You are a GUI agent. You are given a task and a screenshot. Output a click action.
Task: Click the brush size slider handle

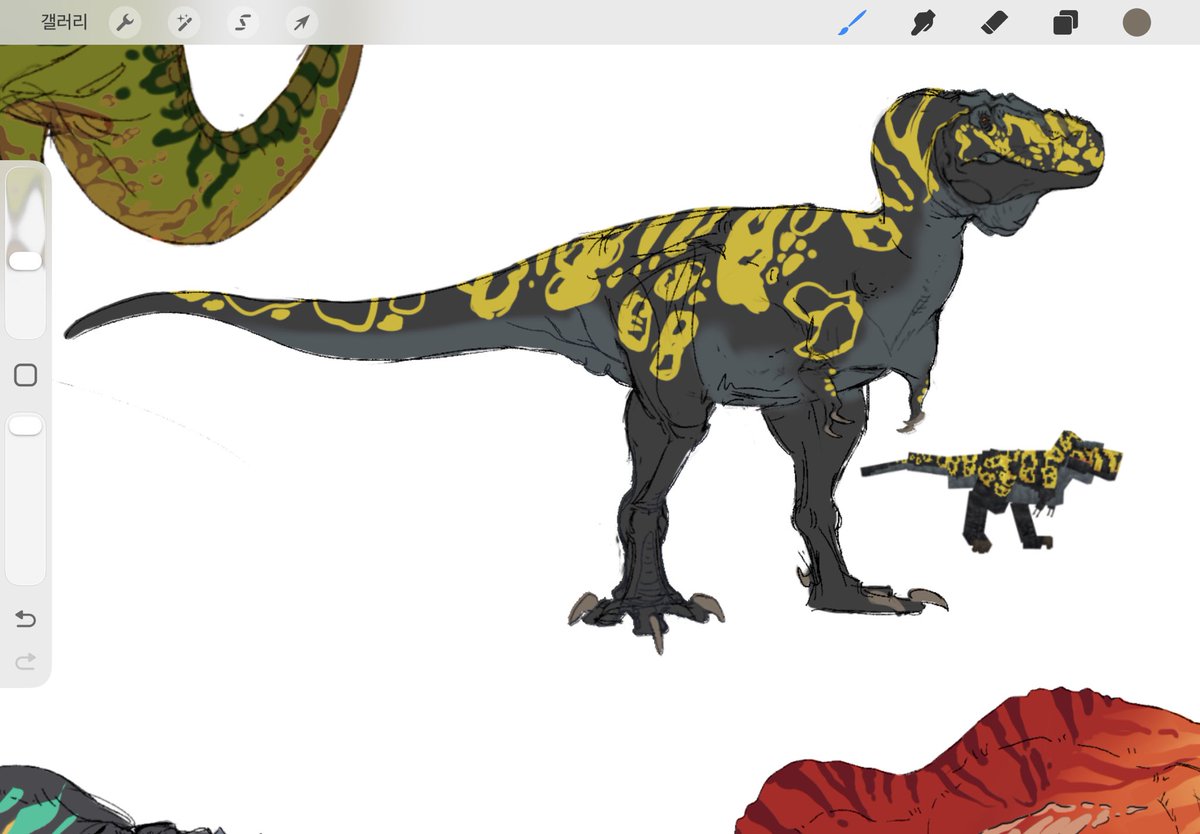click(25, 261)
